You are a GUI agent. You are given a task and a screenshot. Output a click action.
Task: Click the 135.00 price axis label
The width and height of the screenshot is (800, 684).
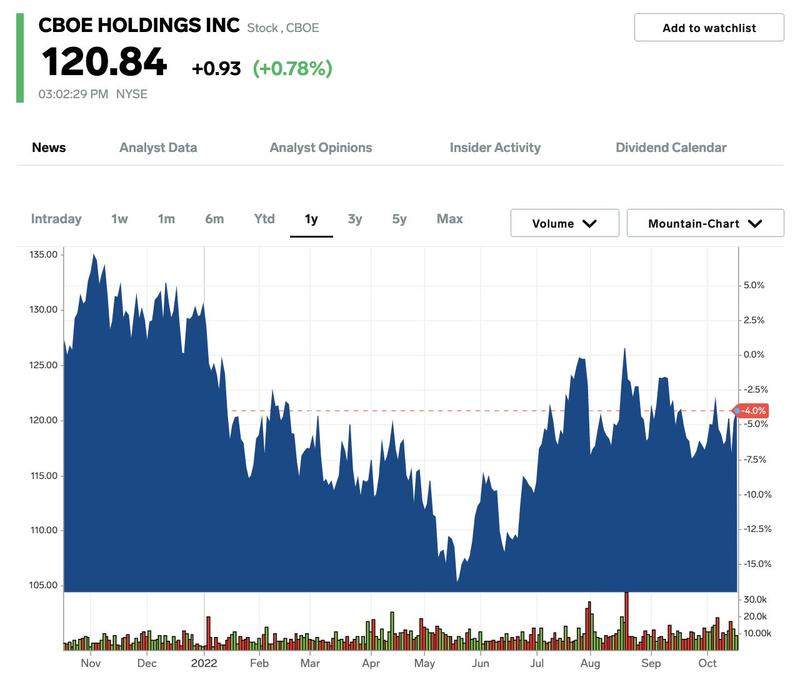click(43, 254)
